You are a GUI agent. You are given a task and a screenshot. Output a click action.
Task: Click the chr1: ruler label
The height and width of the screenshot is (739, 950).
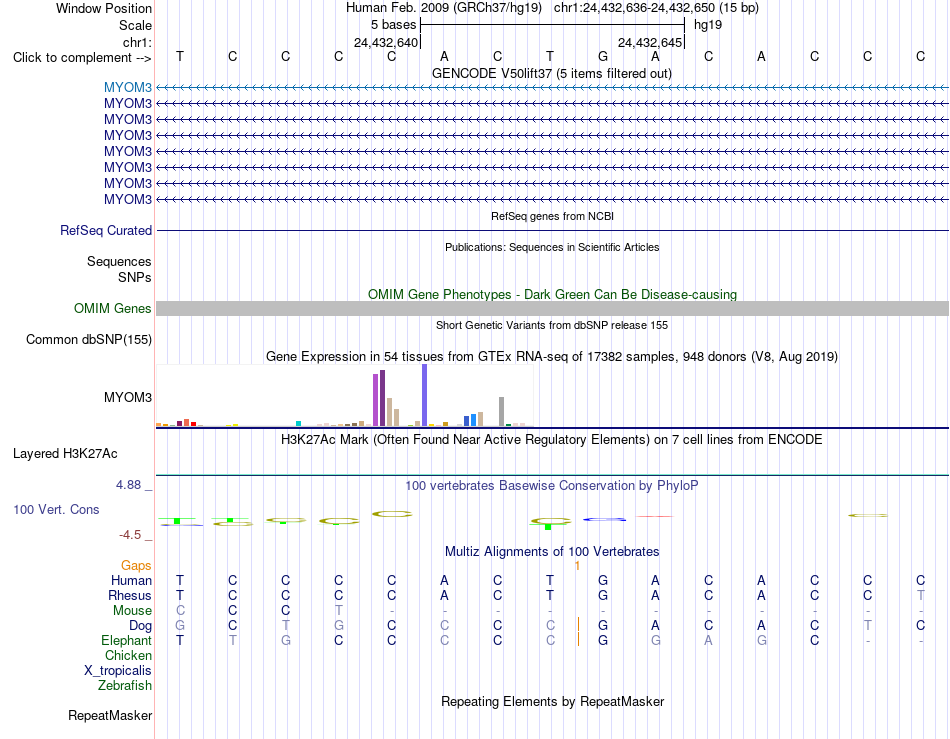point(137,42)
